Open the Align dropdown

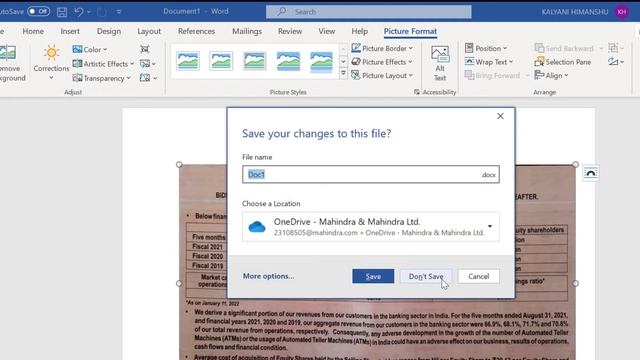pyautogui.click(x=551, y=76)
